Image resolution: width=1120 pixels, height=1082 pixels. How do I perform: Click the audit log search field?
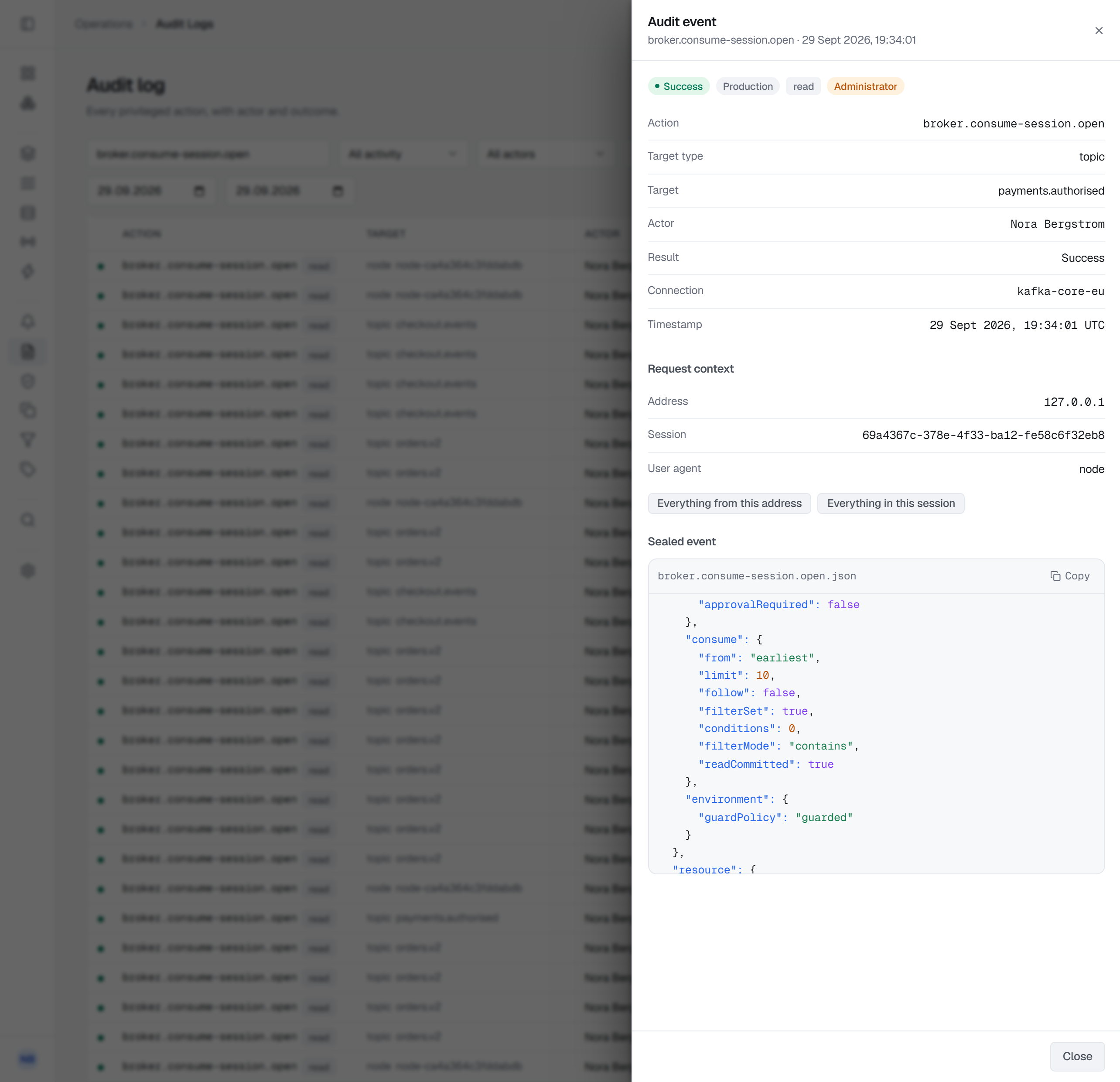[x=208, y=154]
